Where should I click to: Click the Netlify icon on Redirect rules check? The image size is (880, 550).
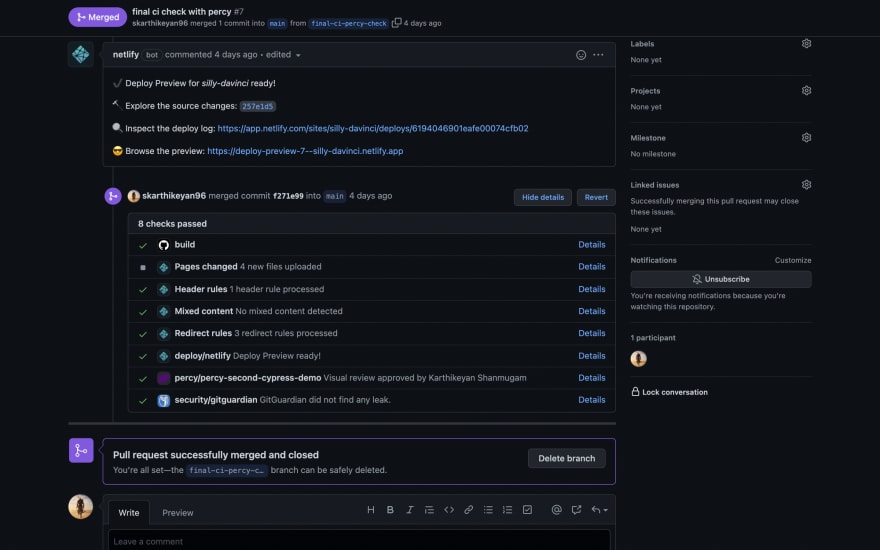163,334
